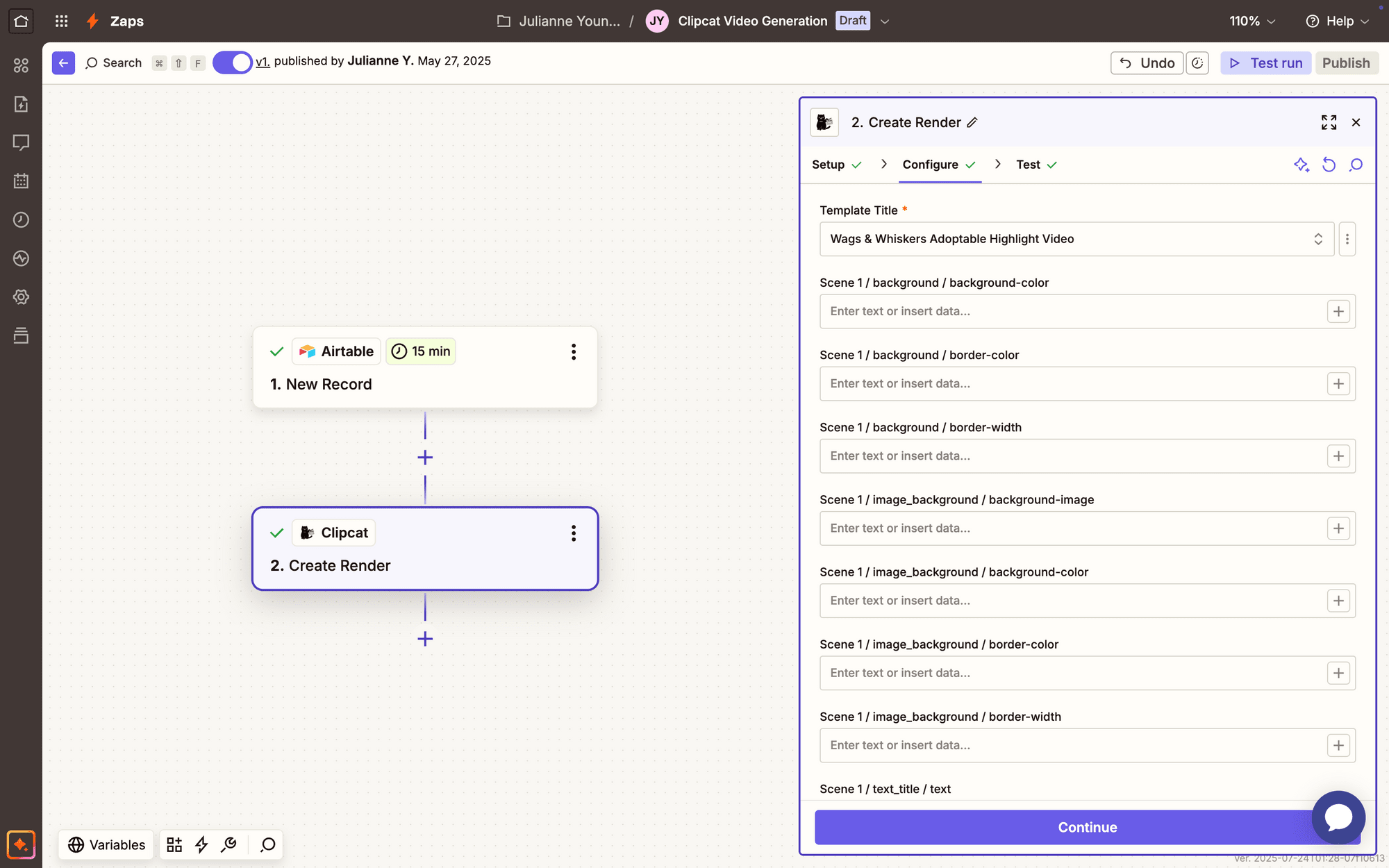
Task: Expand the Create Render panel fullscreen
Action: [x=1329, y=122]
